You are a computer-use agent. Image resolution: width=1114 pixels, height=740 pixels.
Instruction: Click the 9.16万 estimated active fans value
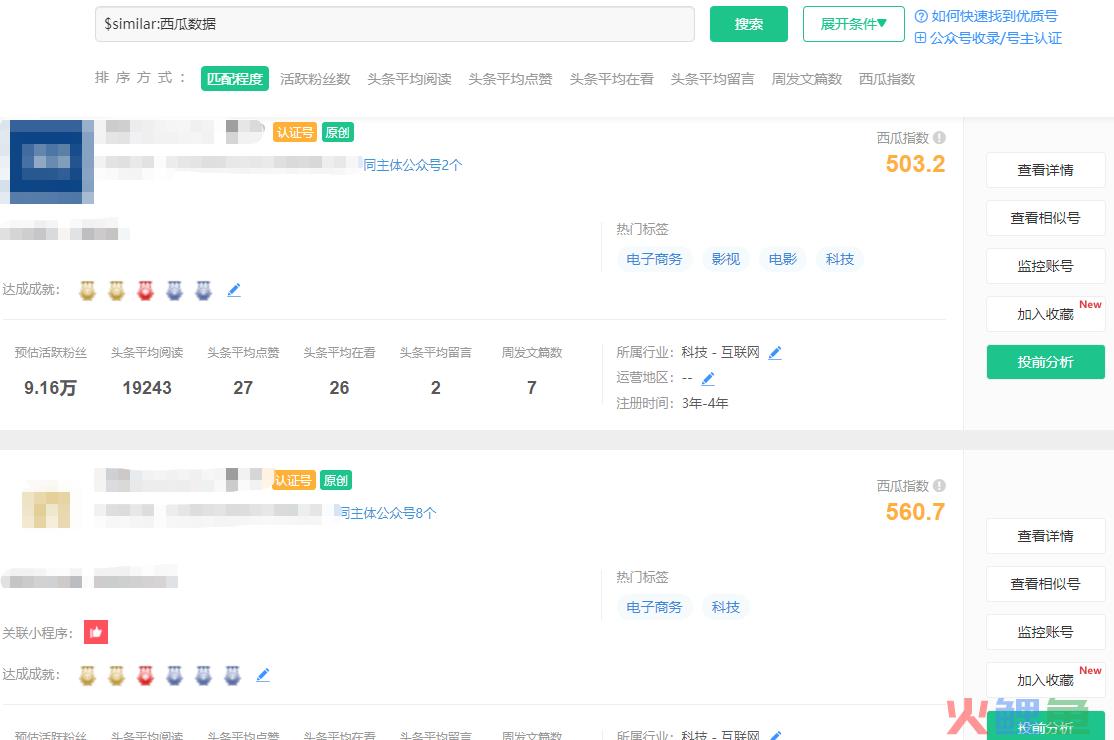50,388
